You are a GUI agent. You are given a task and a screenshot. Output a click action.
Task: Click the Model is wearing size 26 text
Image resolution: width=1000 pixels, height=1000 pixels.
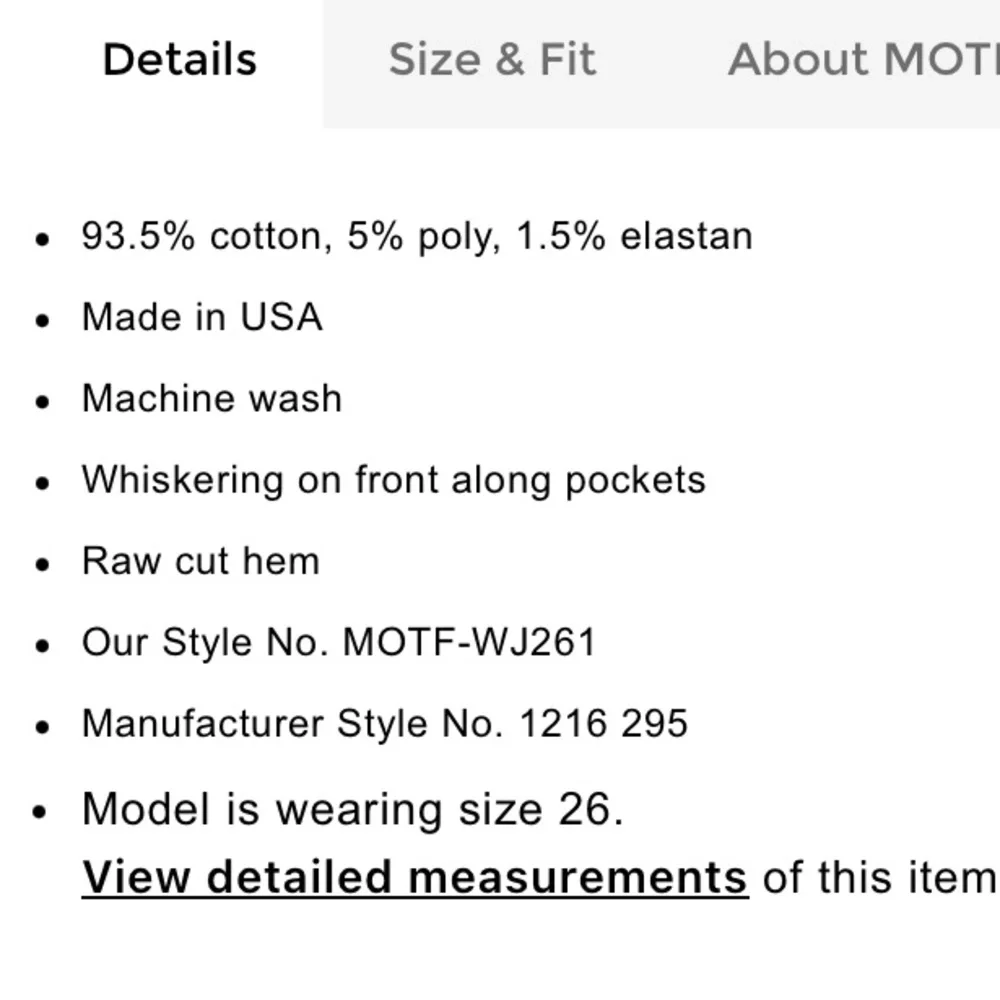(x=354, y=808)
